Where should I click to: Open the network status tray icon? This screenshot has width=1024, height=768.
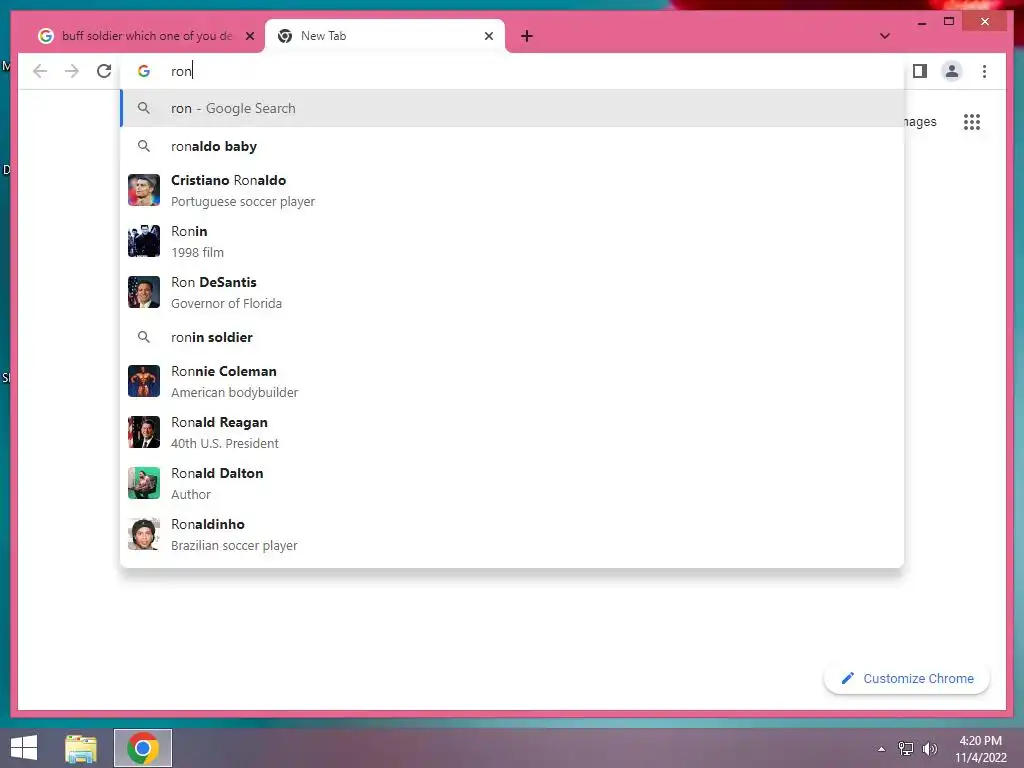[x=906, y=749]
